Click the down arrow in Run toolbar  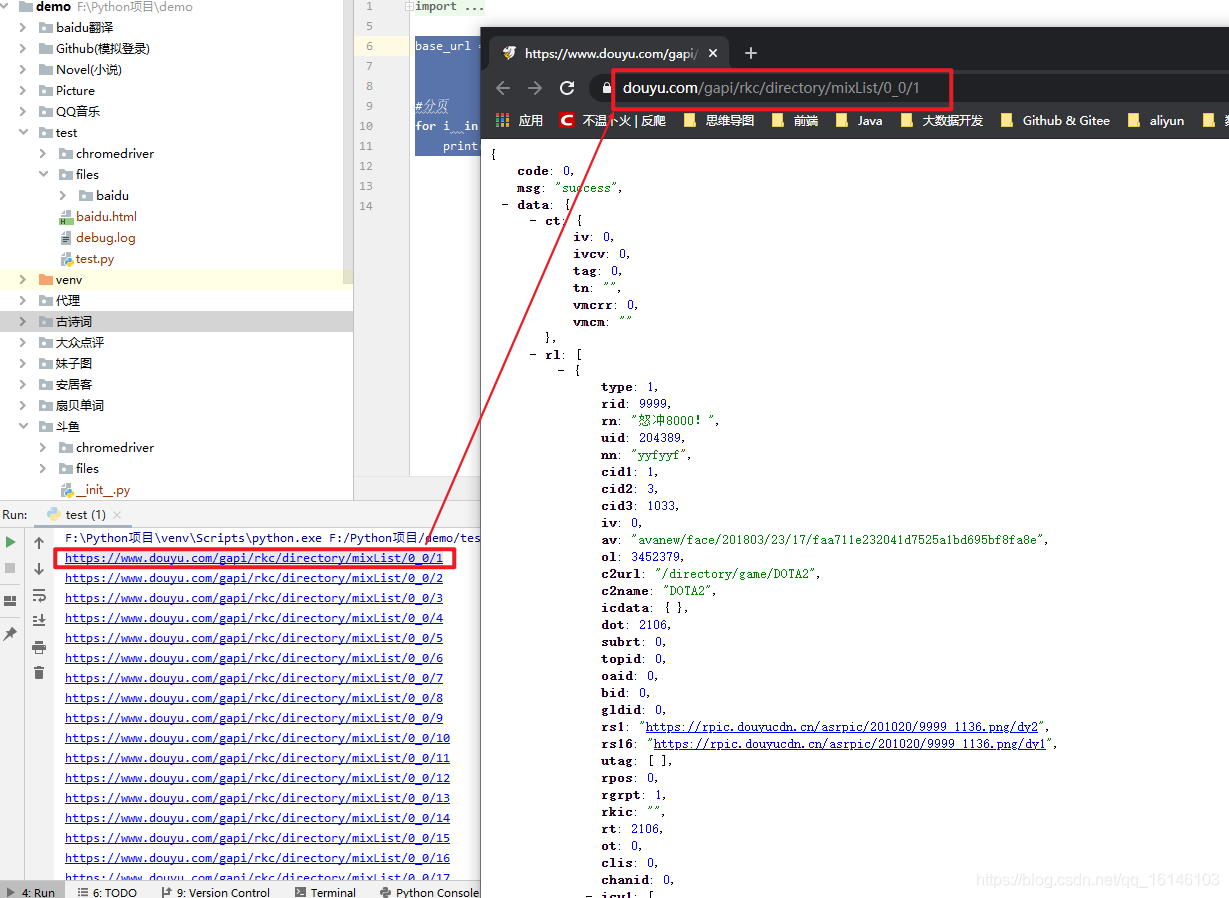pos(39,569)
